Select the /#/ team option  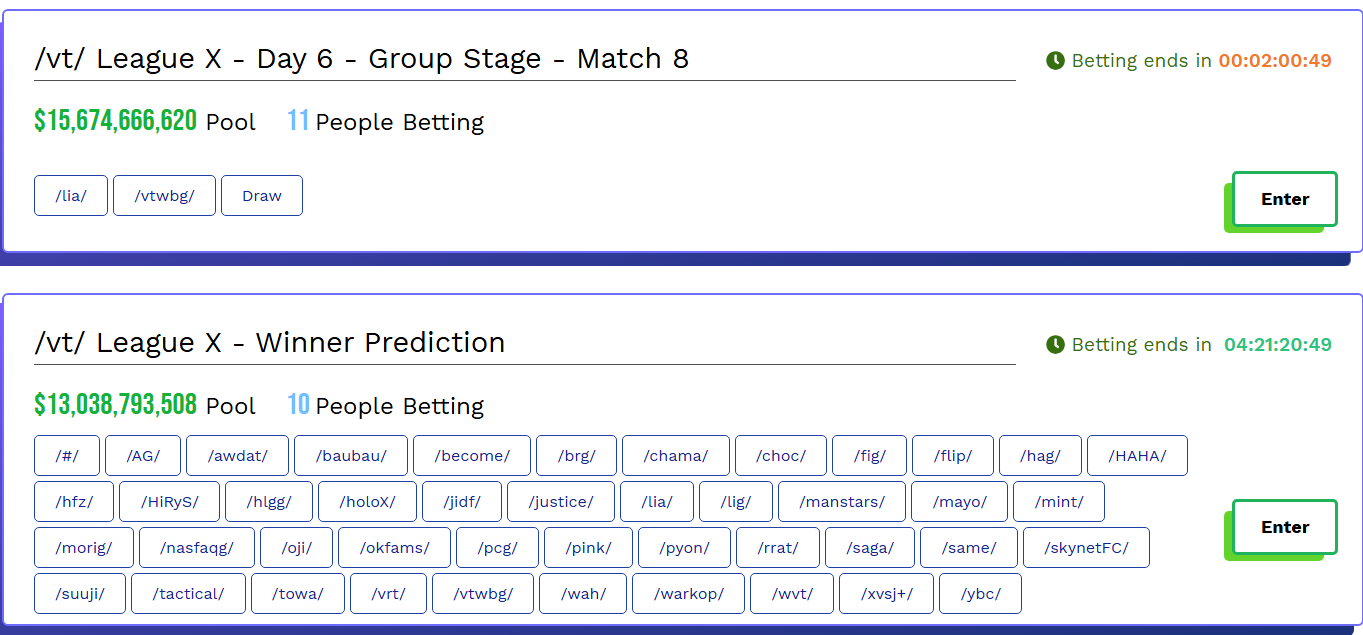[x=66, y=456]
